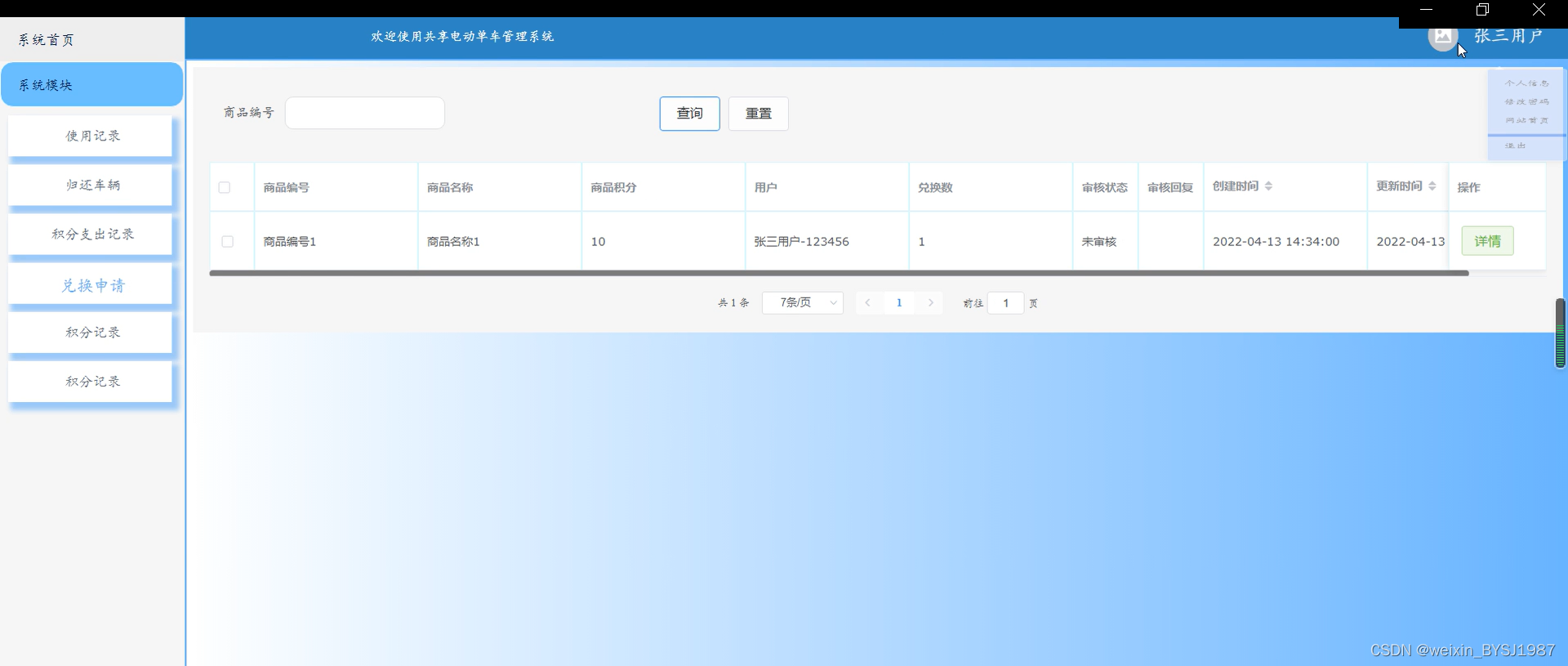
Task: Focus the 商品编号 search input field
Action: (365, 113)
